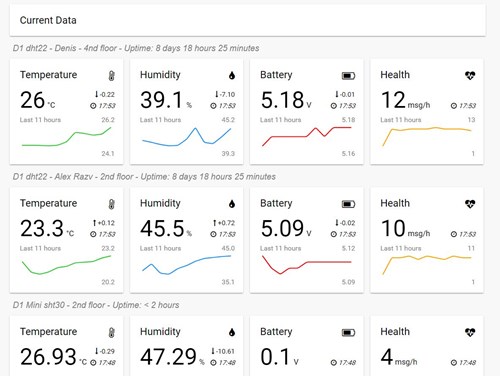The image size is (500, 376).
Task: Click the large '26 °C' temperature reading
Action: (37, 100)
